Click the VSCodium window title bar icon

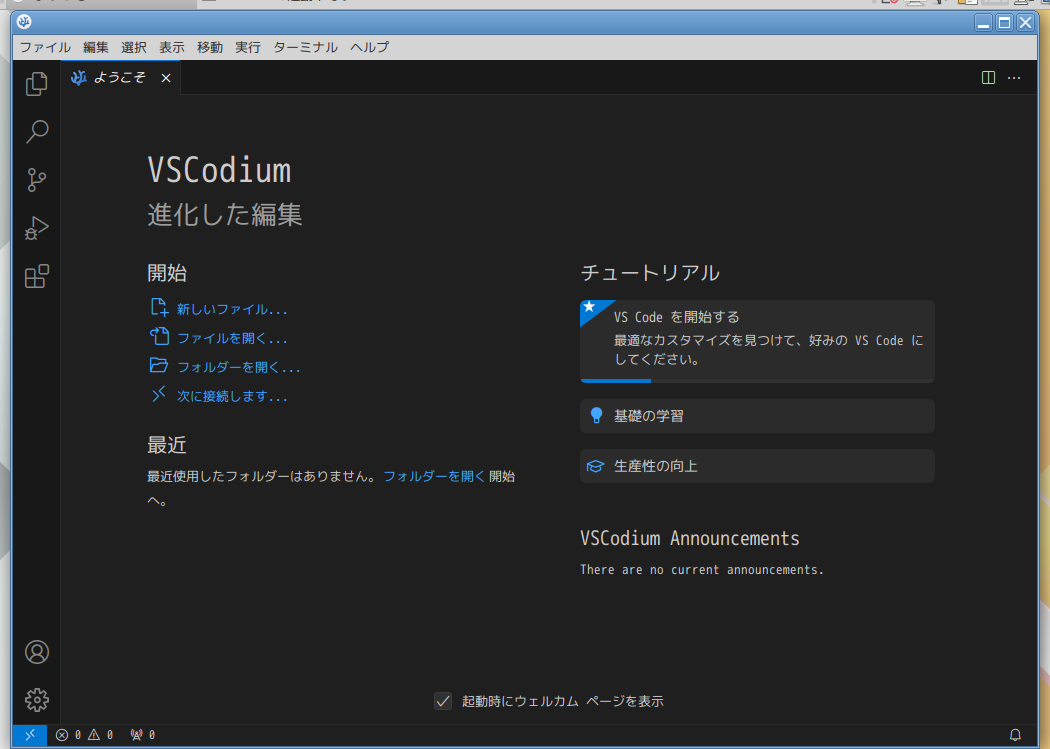[x=24, y=22]
